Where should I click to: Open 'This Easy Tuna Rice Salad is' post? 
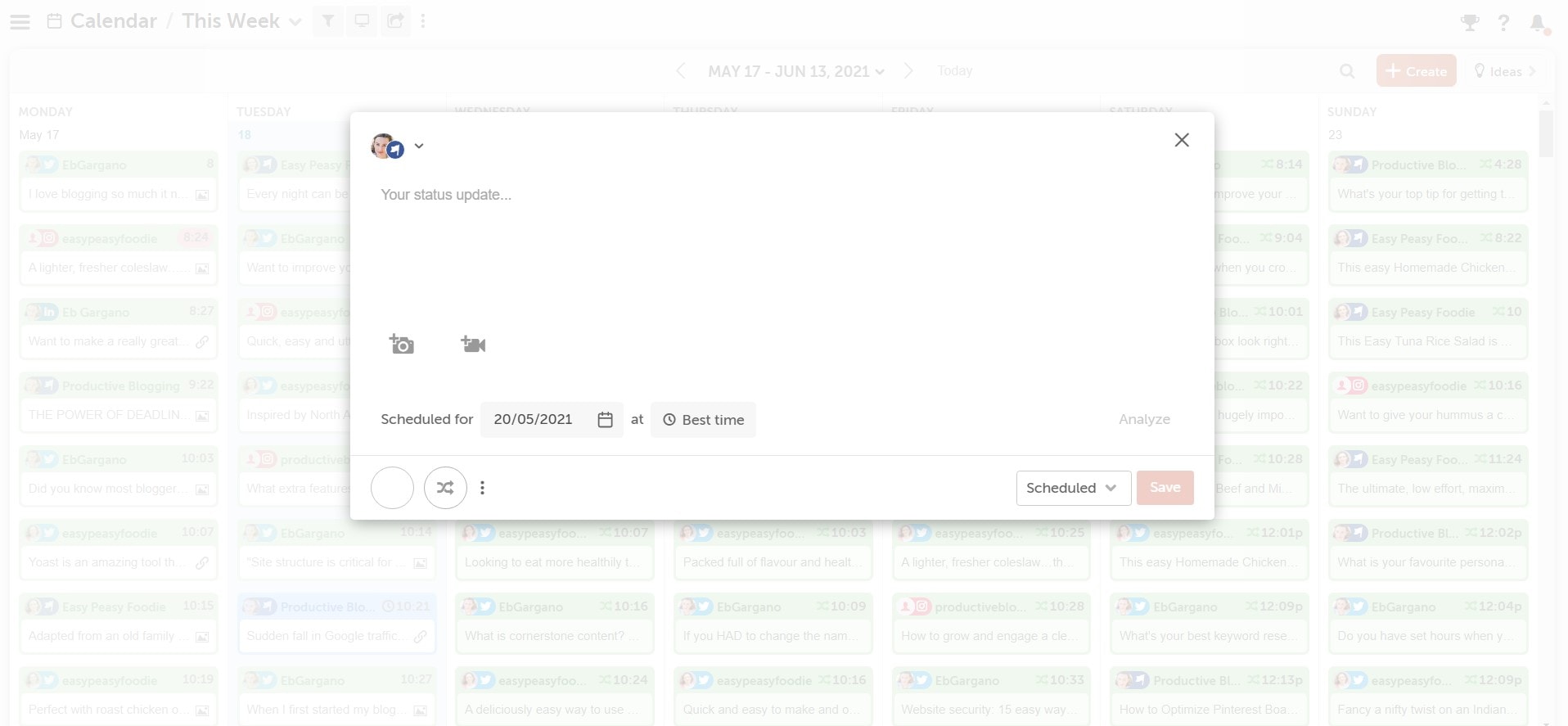coord(1428,327)
